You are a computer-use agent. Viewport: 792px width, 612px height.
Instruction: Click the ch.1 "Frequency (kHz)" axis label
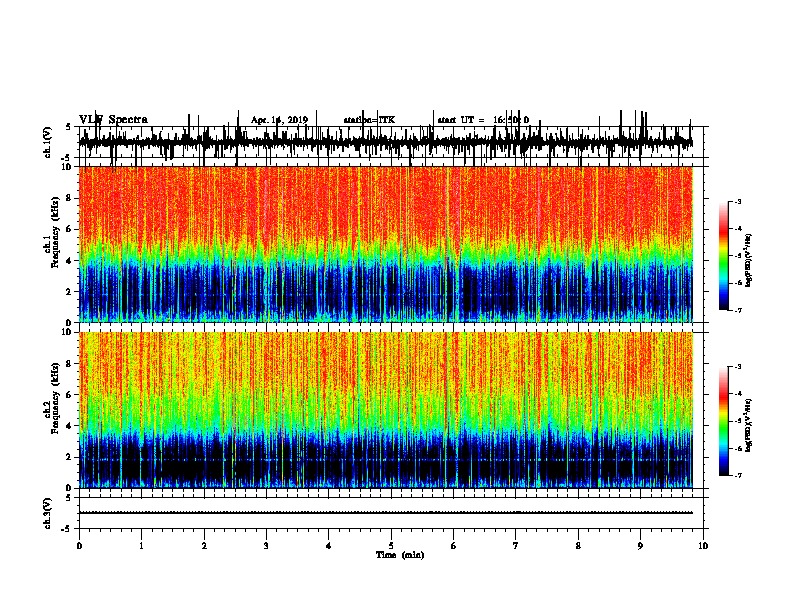[x=55, y=233]
